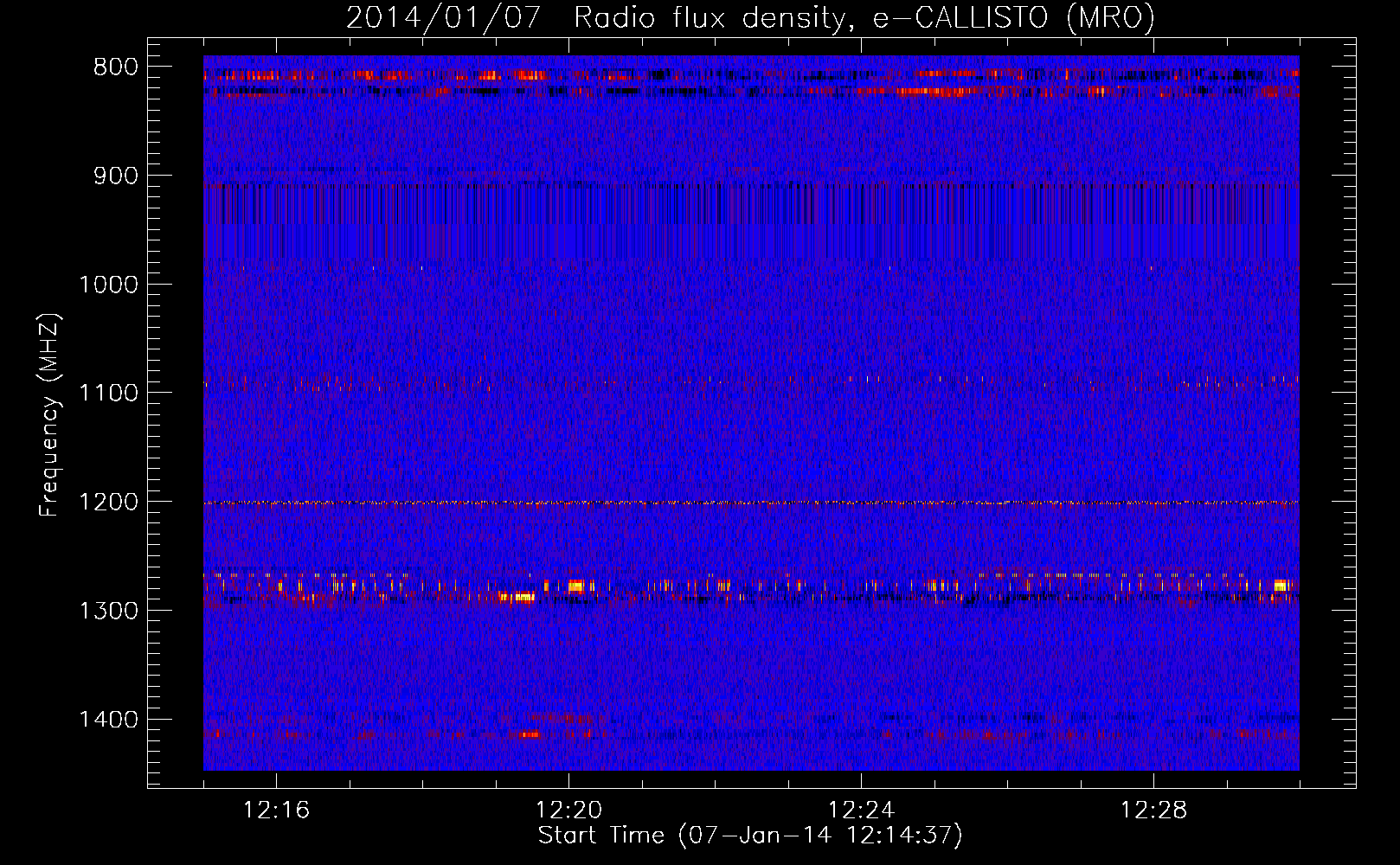Screen dimensions: 1400x865
Task: Click the 12:28 time axis label
Action: point(1153,811)
